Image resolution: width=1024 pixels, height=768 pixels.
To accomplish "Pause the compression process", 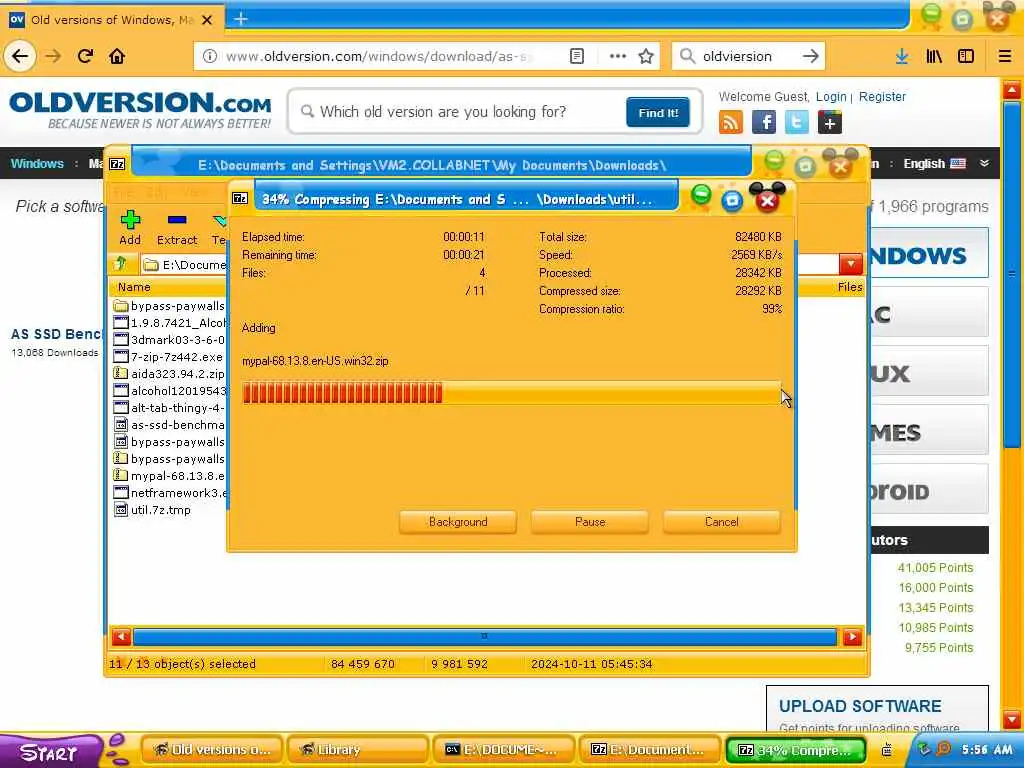I will point(590,522).
